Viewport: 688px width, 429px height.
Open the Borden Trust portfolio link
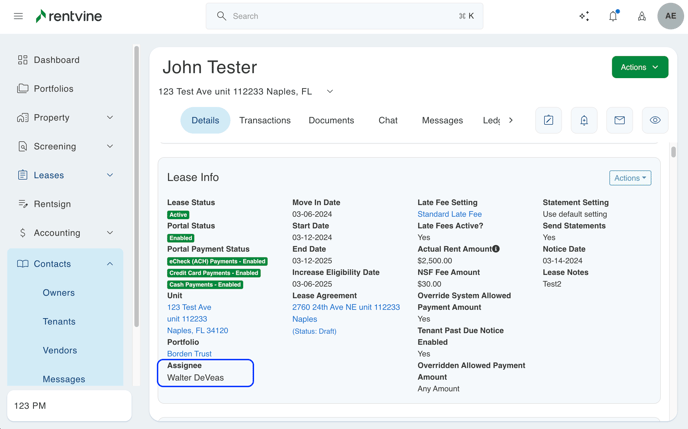[189, 354]
